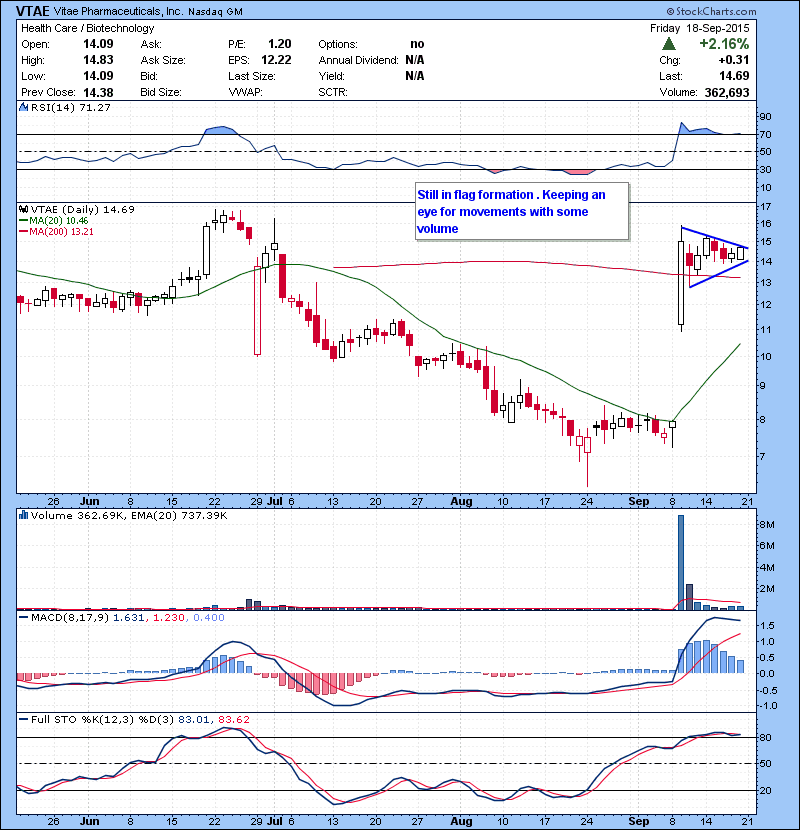Screen dimensions: 800x830
Task: Click the Volume value 362,693
Action: pos(727,93)
